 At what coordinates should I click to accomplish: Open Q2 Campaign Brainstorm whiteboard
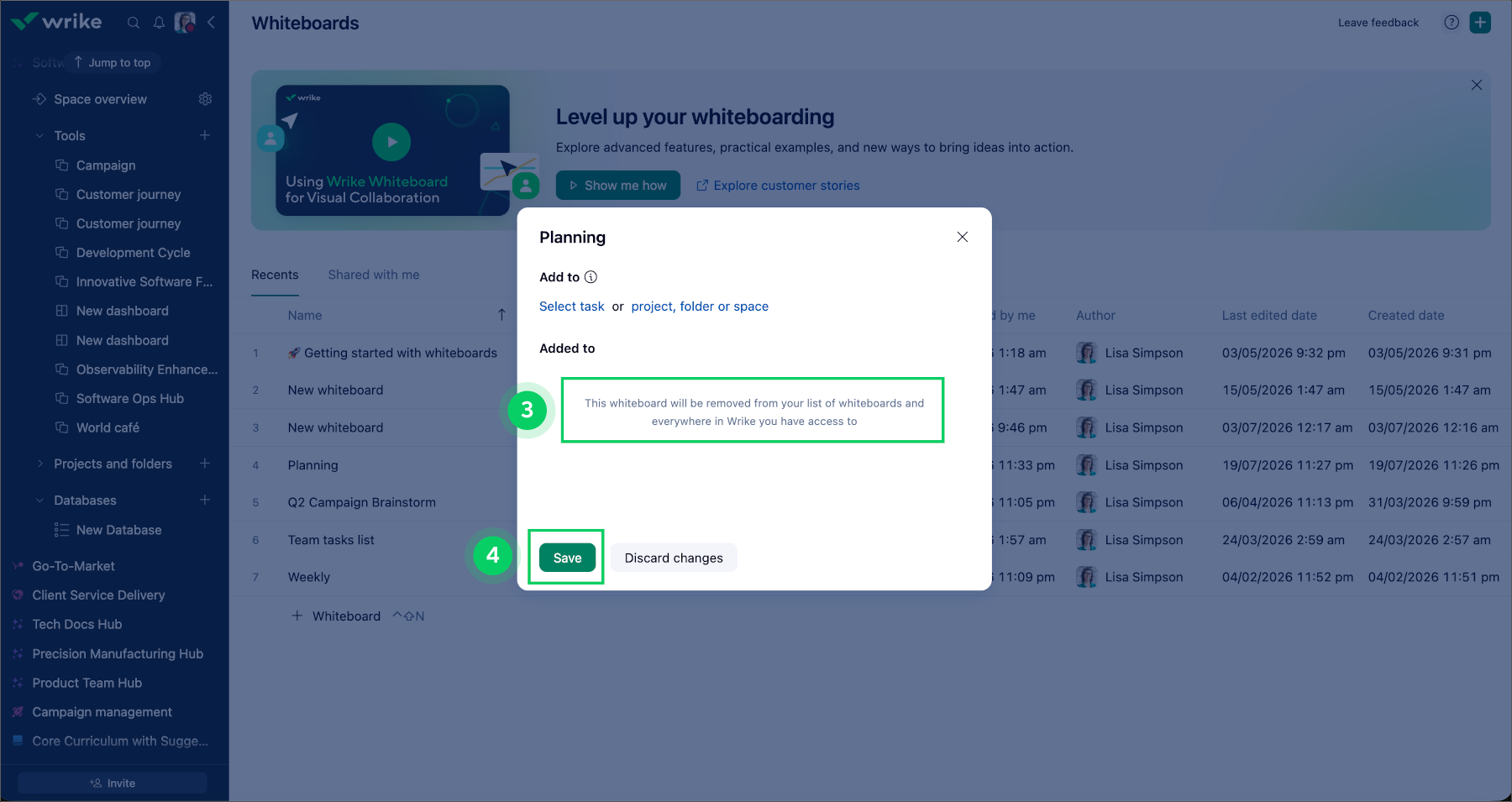point(361,502)
